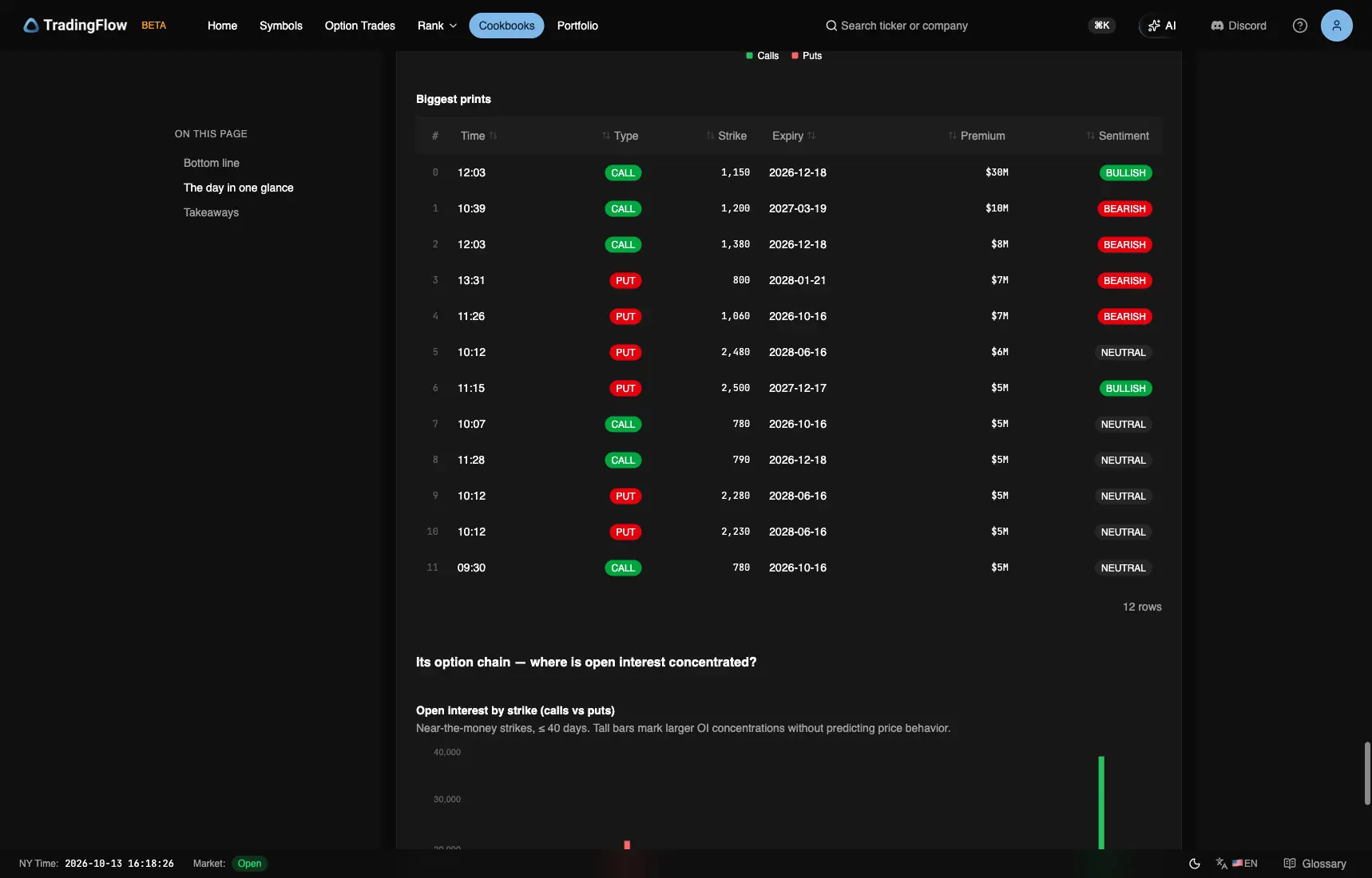
Task: Jump to The day in one glance
Action: coord(239,188)
